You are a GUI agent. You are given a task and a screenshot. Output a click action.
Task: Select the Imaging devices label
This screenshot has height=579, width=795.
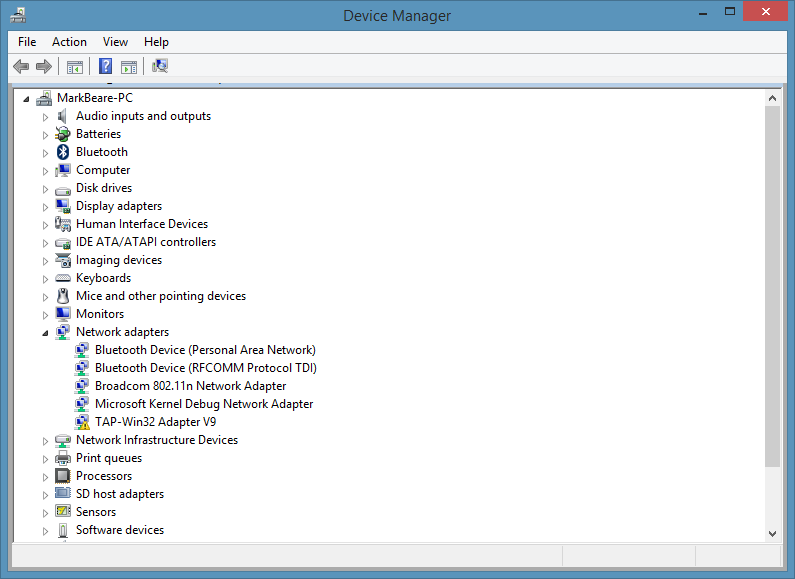[x=119, y=260]
